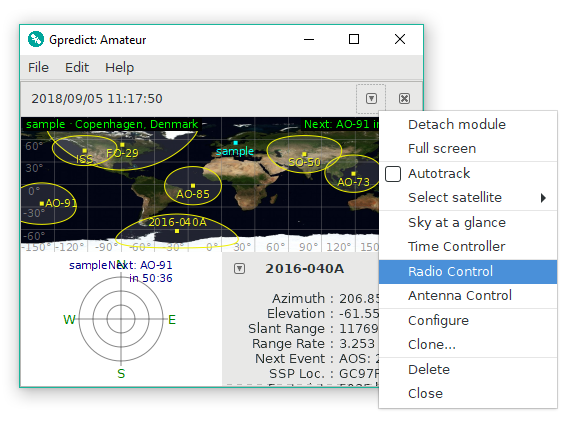Image resolution: width=576 pixels, height=438 pixels.
Task: Click the green 'Next: AO-91' map label
Action: [341, 124]
